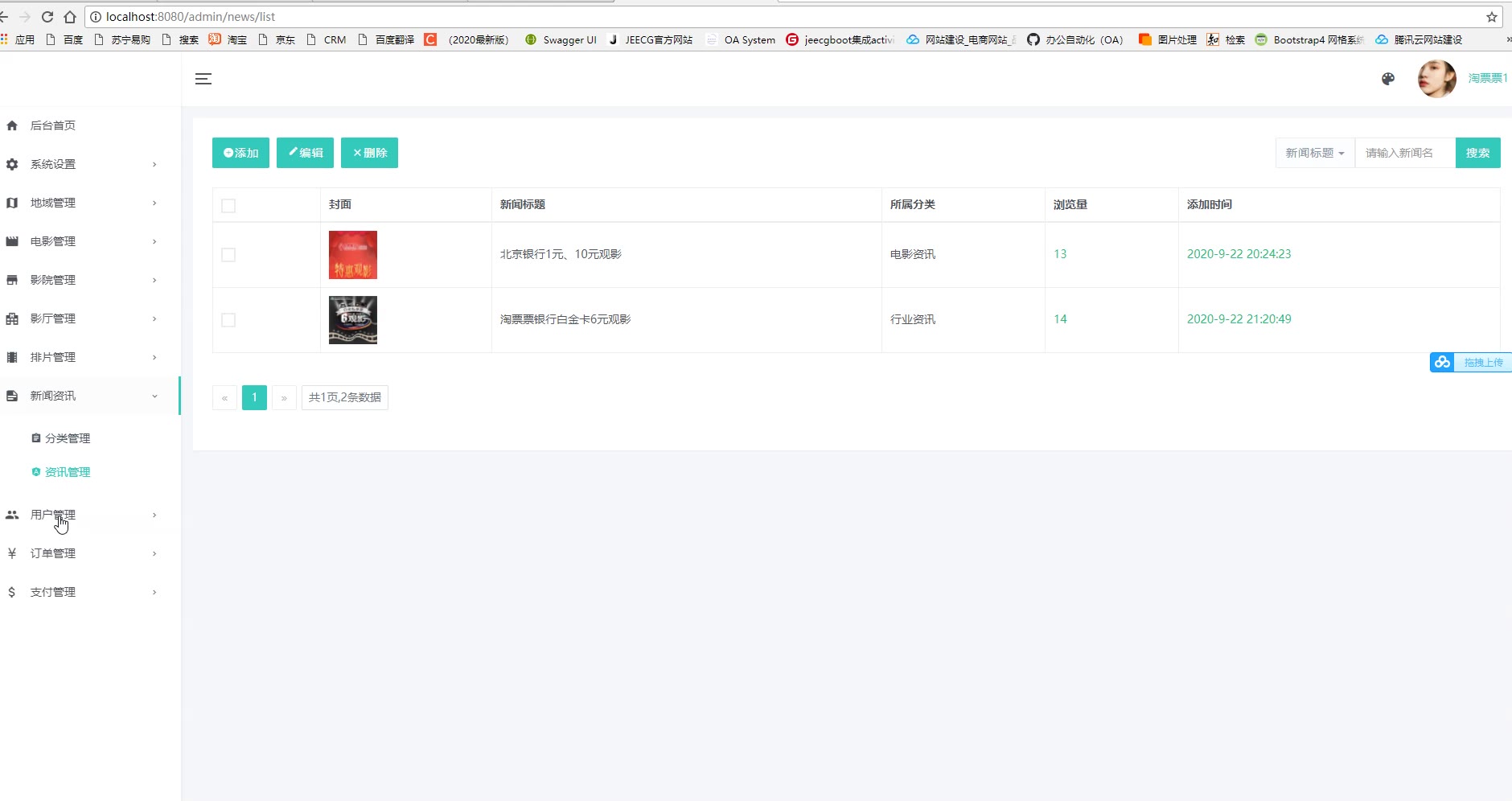
Task: Click the gear icon for 系统设置
Action: (12, 164)
